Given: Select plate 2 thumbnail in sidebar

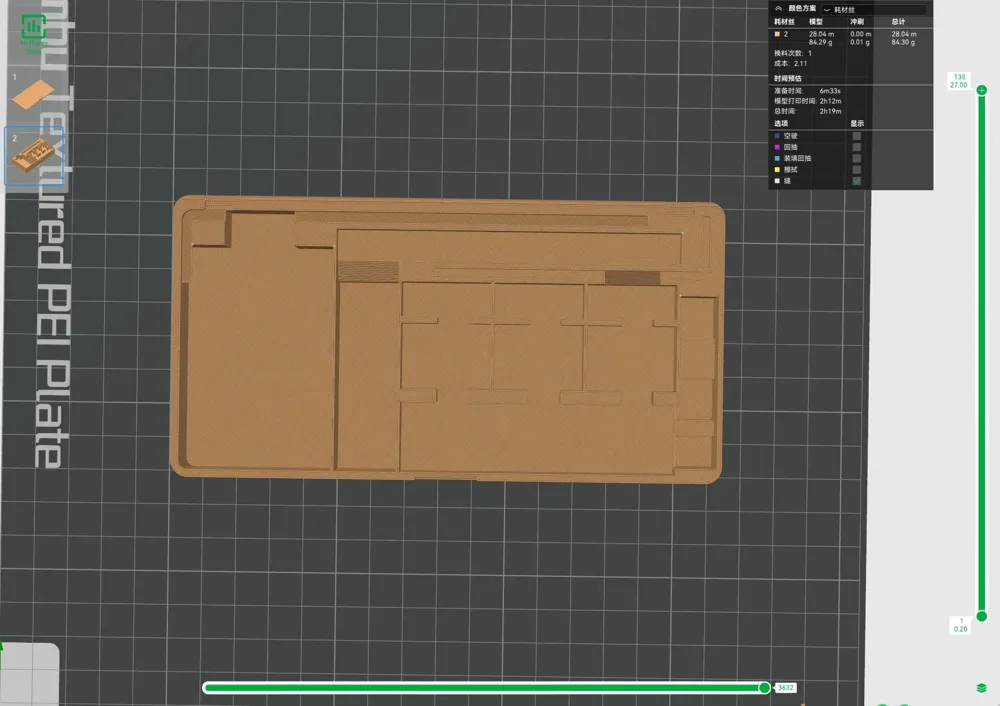Looking at the screenshot, I should [x=35, y=155].
